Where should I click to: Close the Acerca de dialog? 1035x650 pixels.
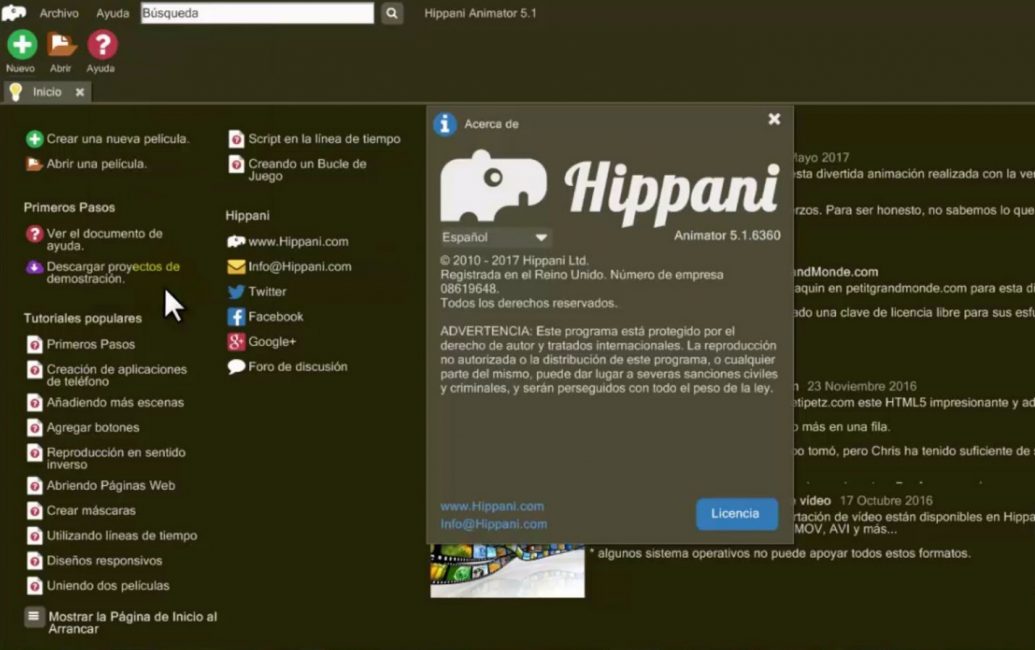(774, 119)
